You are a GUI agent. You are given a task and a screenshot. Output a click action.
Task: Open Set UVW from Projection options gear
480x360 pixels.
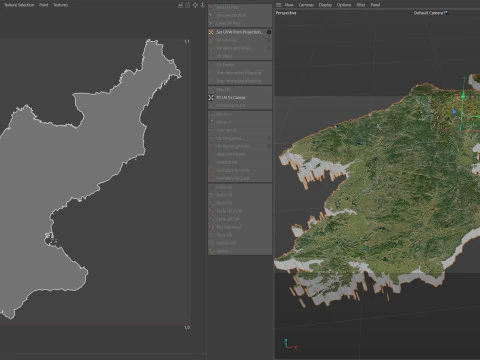tap(269, 32)
